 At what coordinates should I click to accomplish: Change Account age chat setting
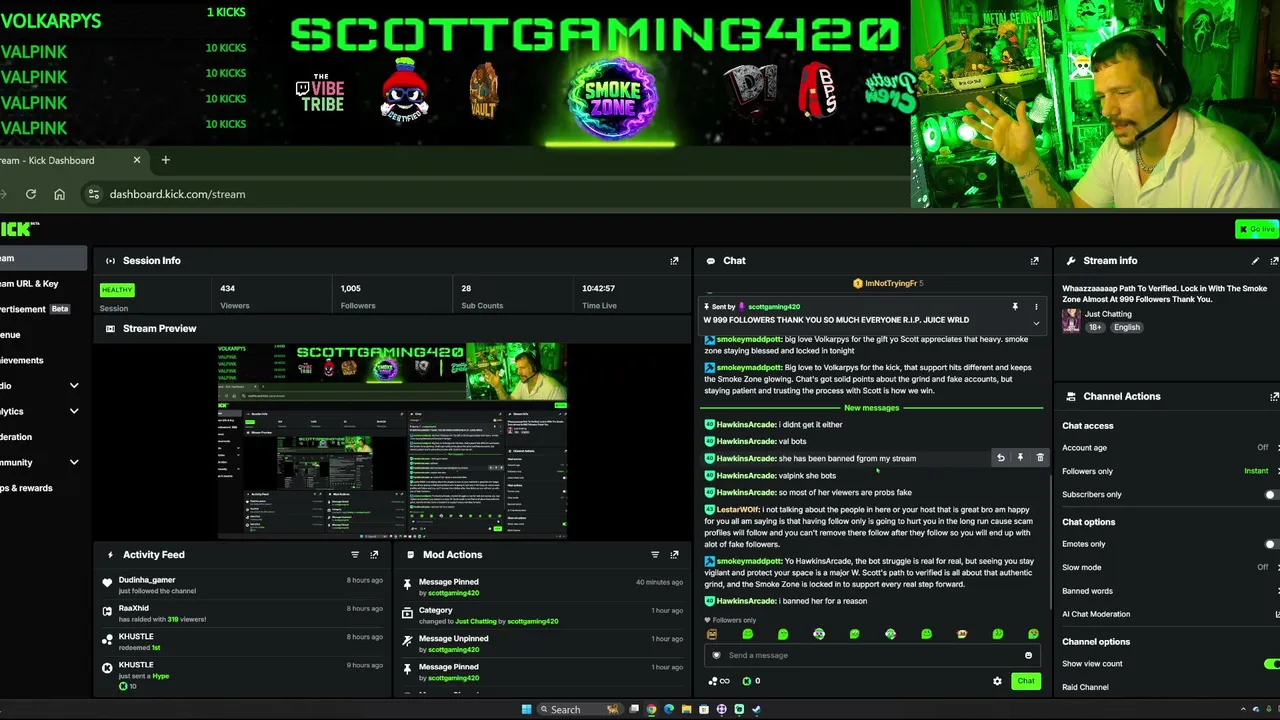pos(1263,448)
